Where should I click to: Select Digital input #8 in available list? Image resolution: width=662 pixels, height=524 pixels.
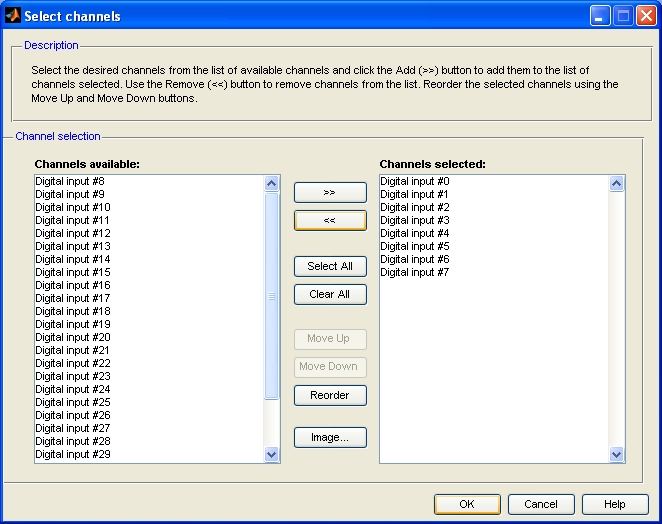point(70,181)
